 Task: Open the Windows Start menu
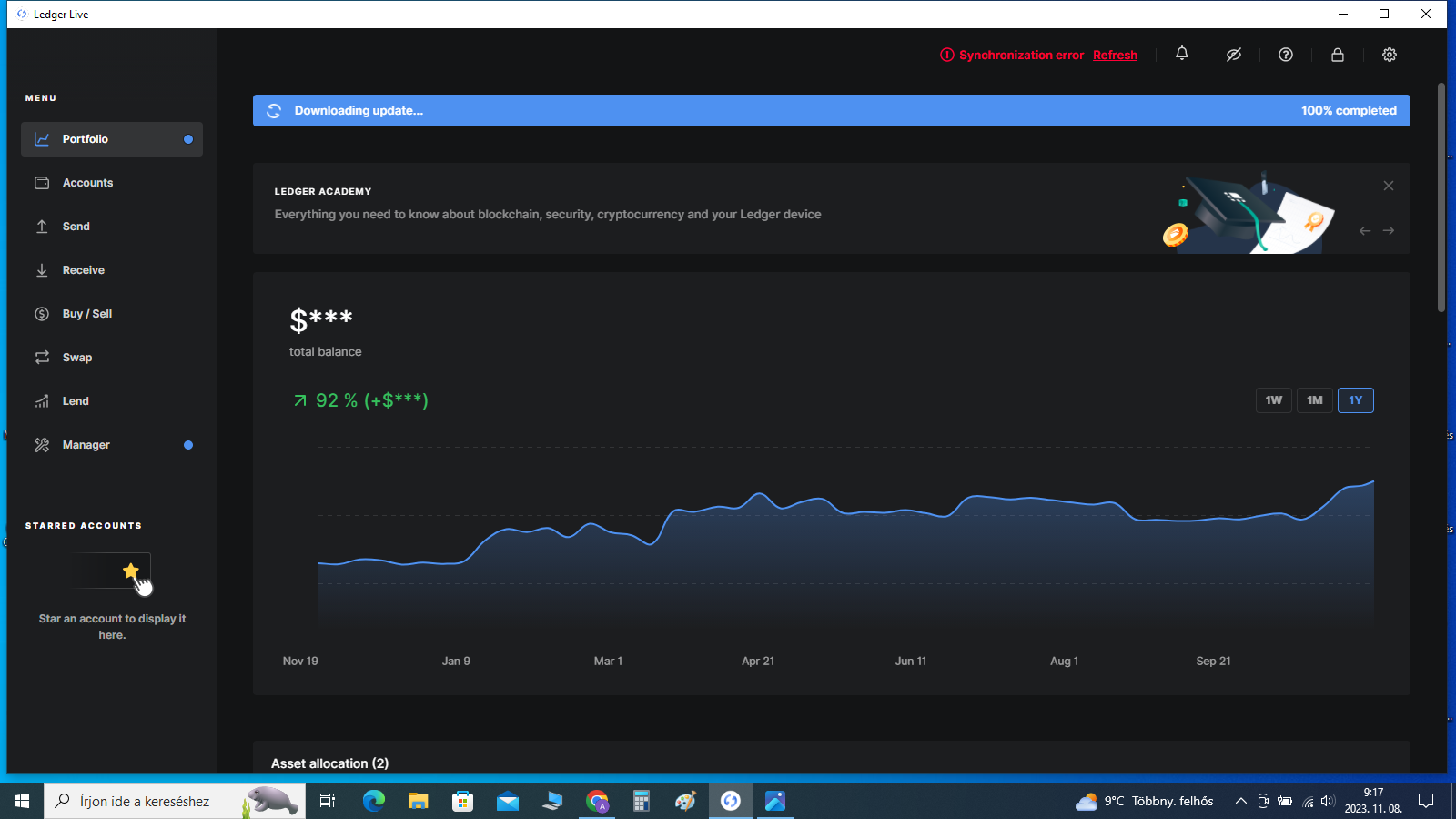click(x=22, y=801)
